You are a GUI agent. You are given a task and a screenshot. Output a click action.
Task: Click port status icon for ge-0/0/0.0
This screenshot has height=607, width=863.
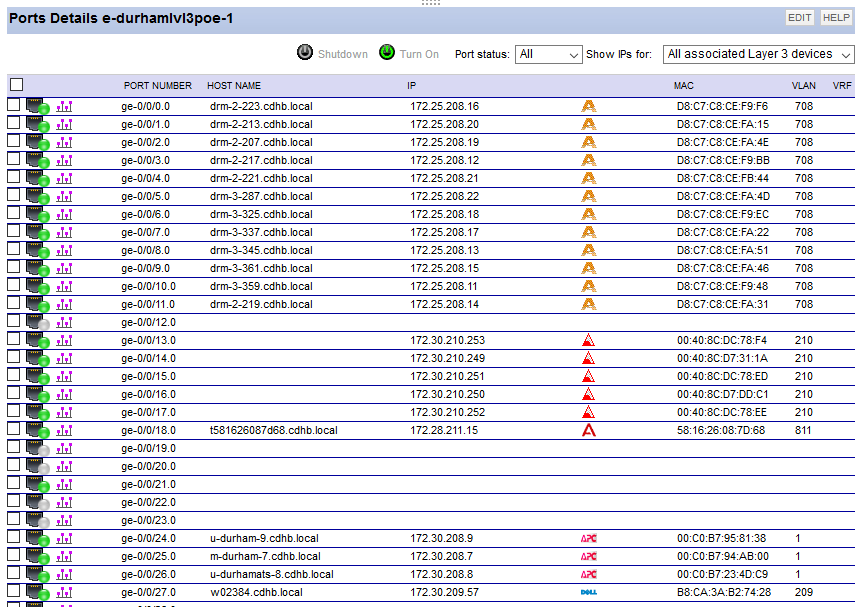[x=38, y=106]
